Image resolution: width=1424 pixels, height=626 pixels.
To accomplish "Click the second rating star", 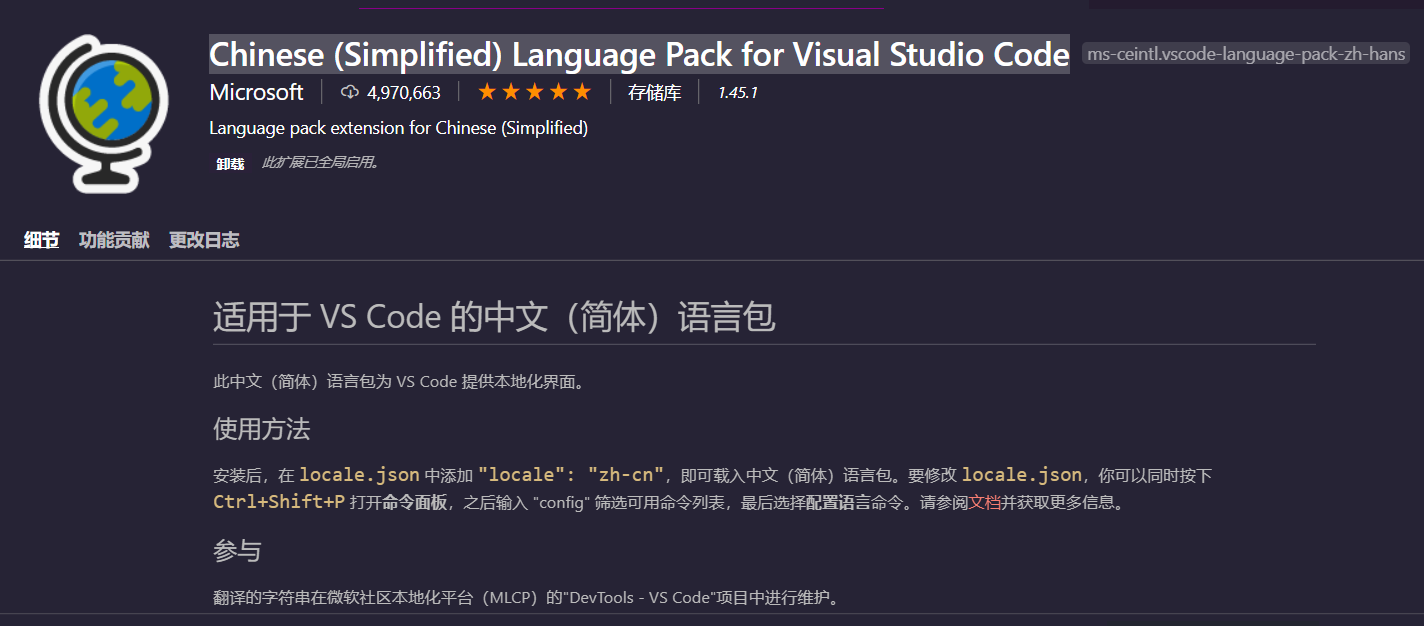I will pyautogui.click(x=509, y=91).
